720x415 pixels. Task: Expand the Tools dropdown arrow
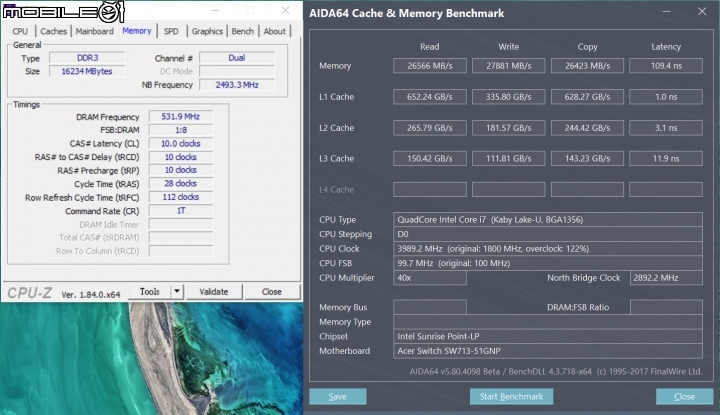[x=177, y=292]
